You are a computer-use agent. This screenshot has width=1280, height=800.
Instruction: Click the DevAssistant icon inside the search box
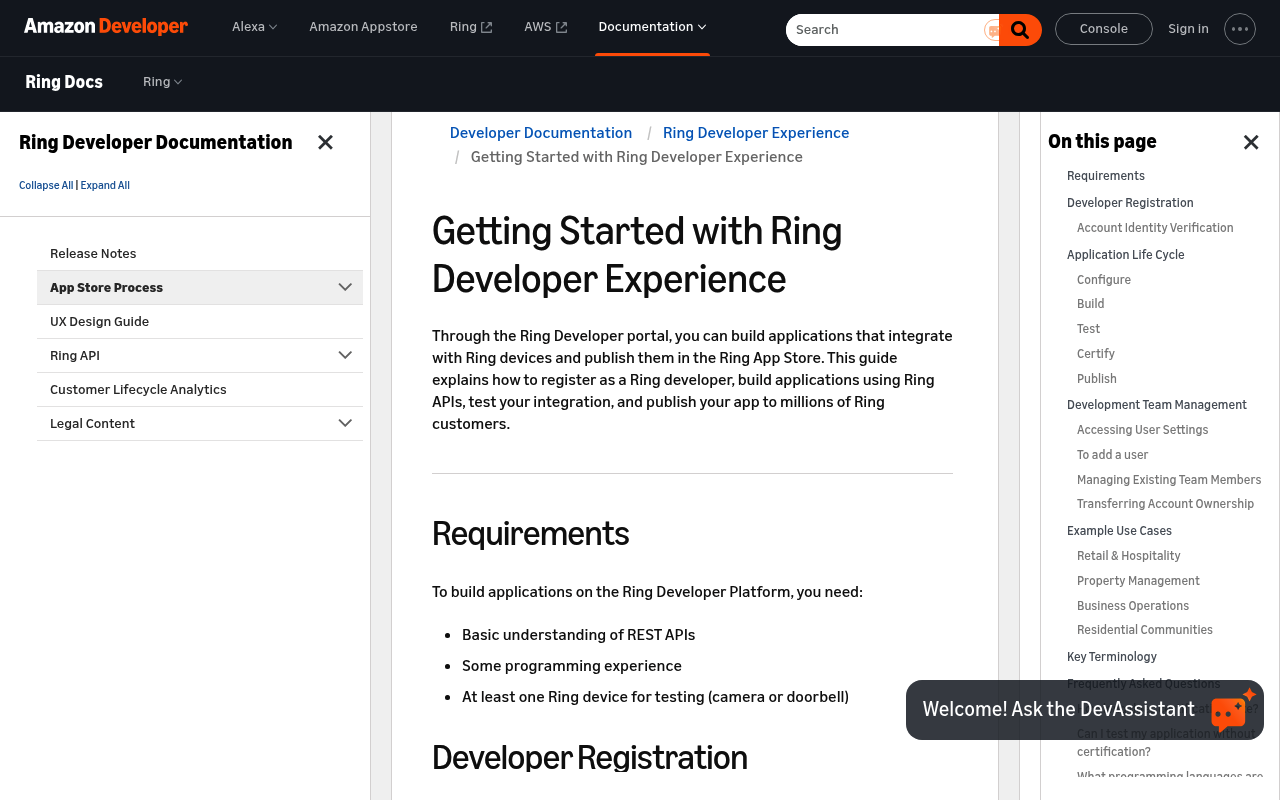pyautogui.click(x=992, y=30)
